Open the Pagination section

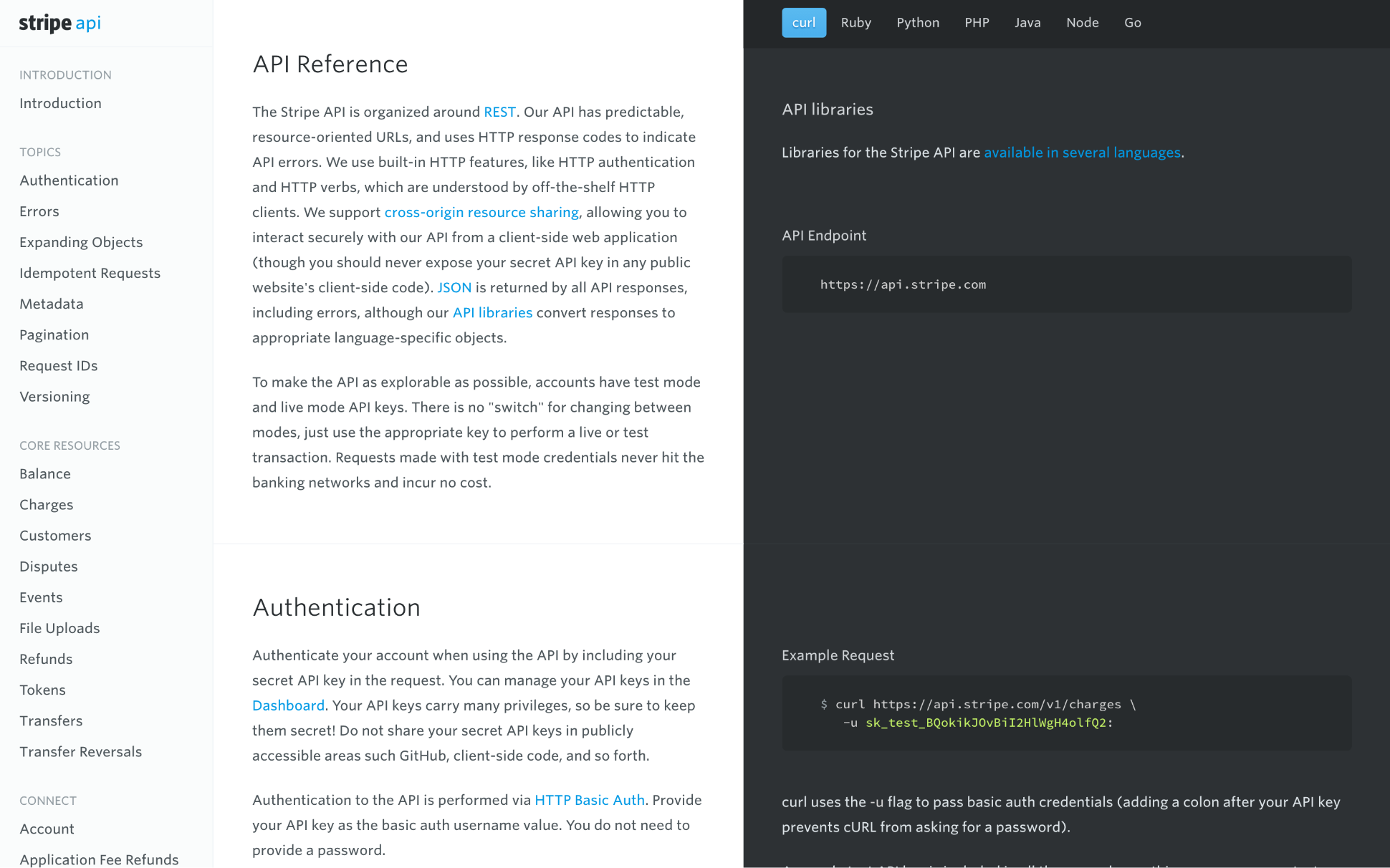[x=54, y=334]
